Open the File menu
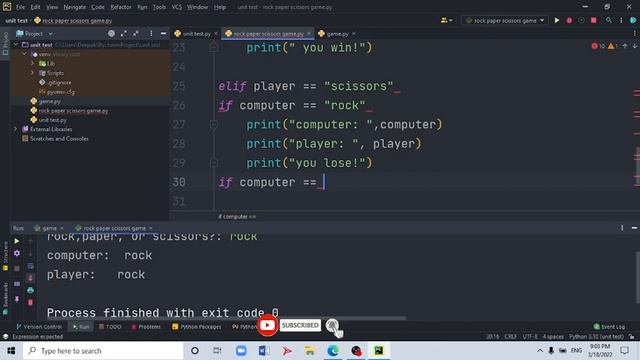The height and width of the screenshot is (360, 640). click(20, 7)
